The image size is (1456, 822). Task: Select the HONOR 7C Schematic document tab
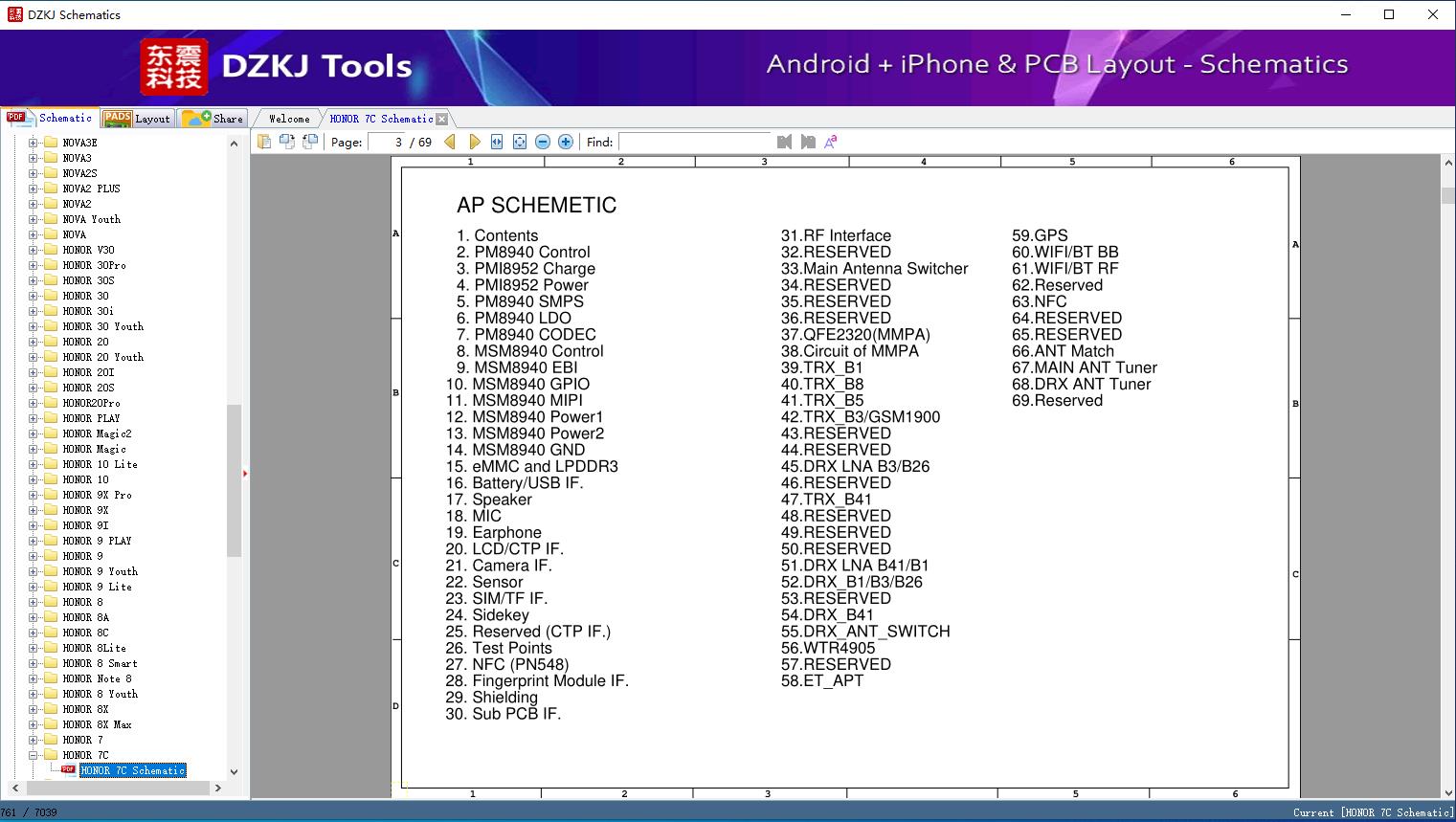pyautogui.click(x=381, y=119)
